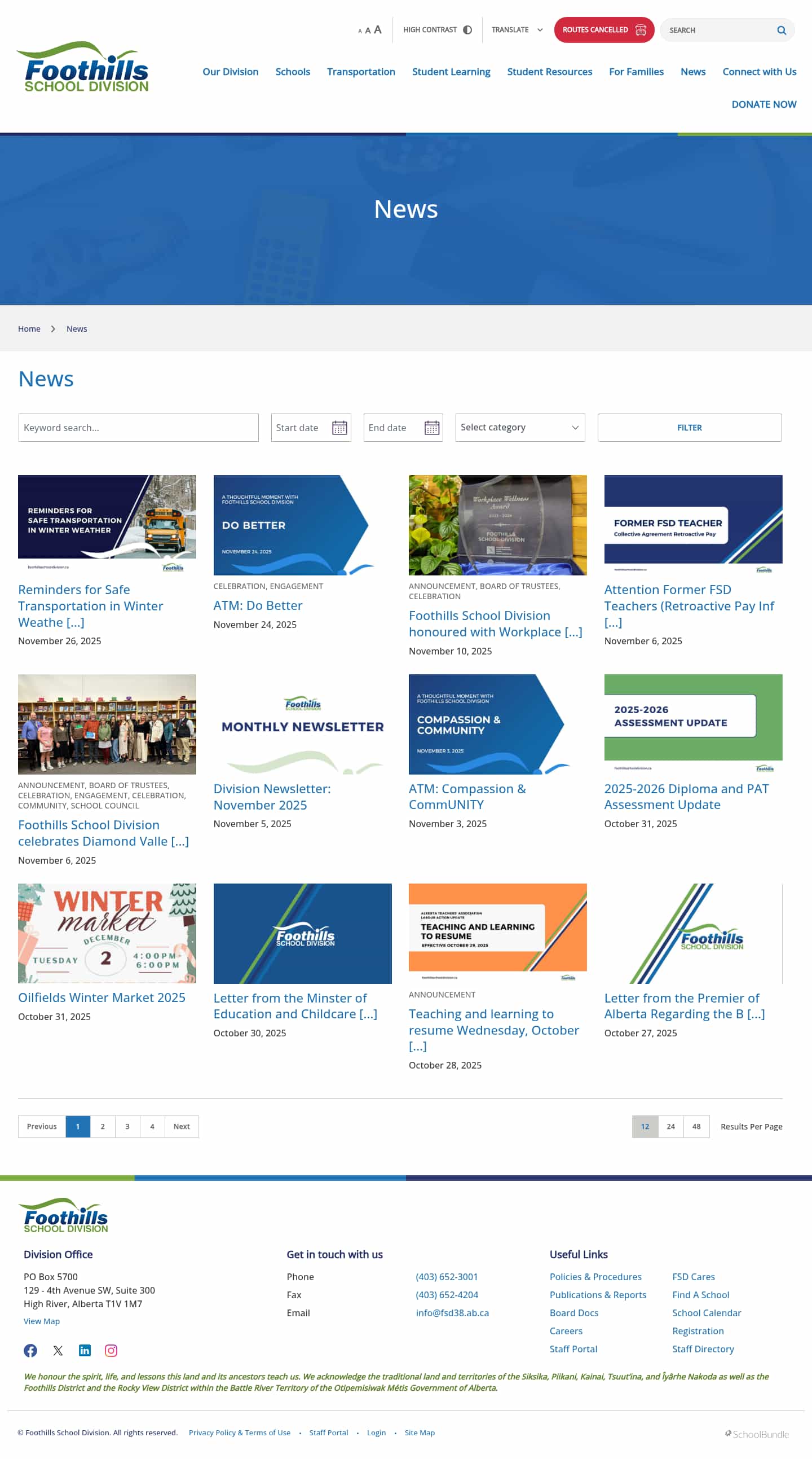Open the School Calendar link
Screen dimensions: 812x1459
tap(706, 1313)
